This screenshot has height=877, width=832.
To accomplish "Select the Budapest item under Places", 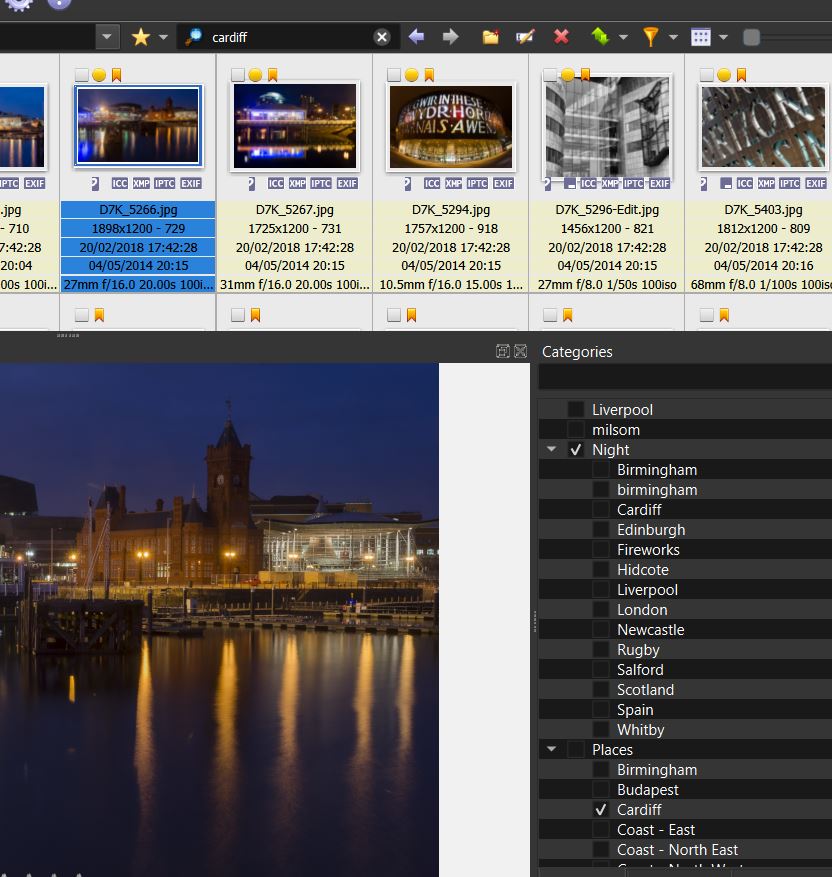I will coord(650,790).
